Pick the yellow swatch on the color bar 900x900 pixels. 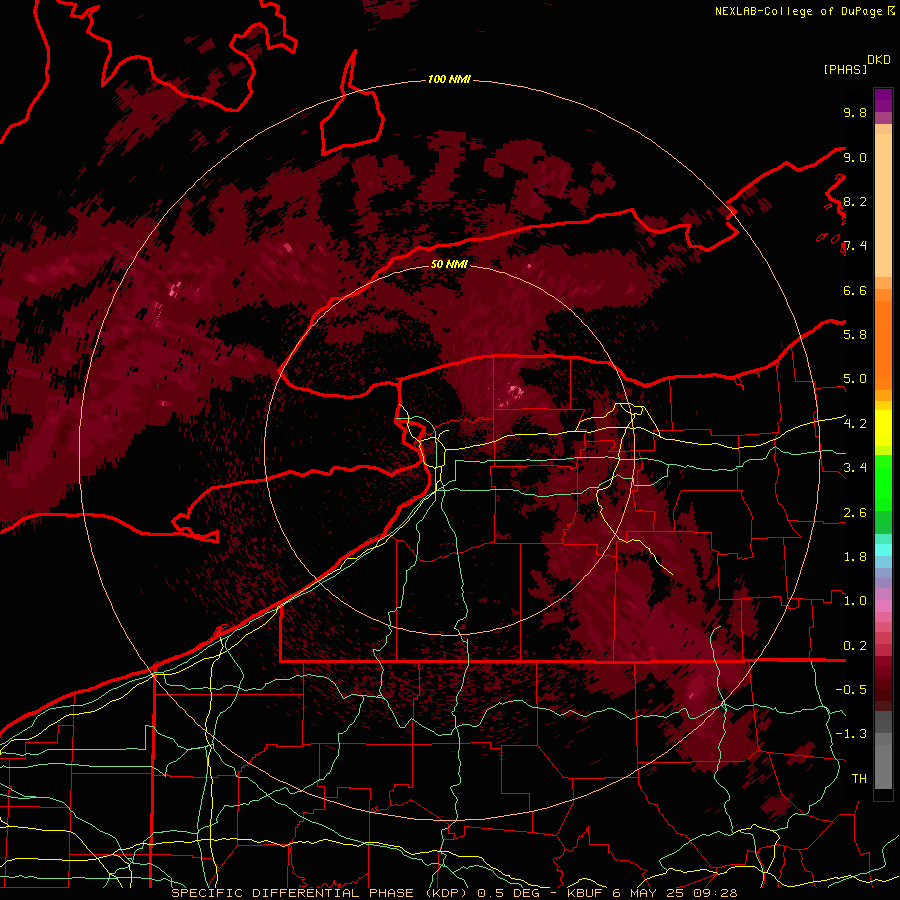(883, 428)
